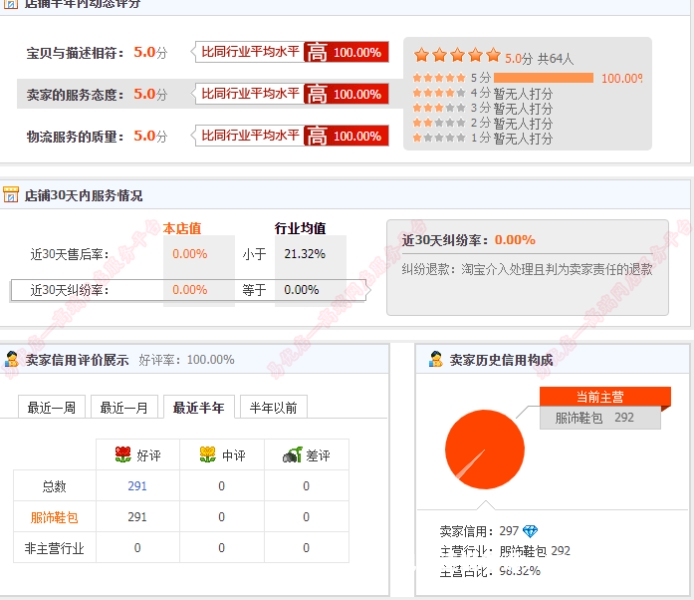Image resolution: width=694 pixels, height=600 pixels.
Task: Open the 半年以前 tab
Action: point(273,407)
